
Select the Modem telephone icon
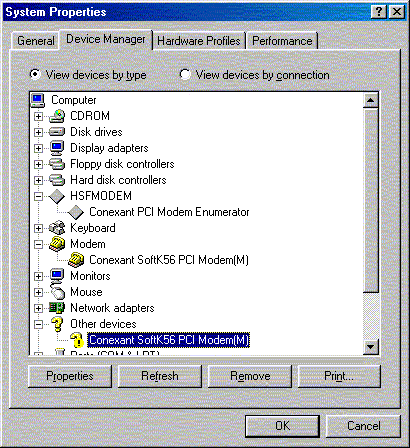(57, 244)
